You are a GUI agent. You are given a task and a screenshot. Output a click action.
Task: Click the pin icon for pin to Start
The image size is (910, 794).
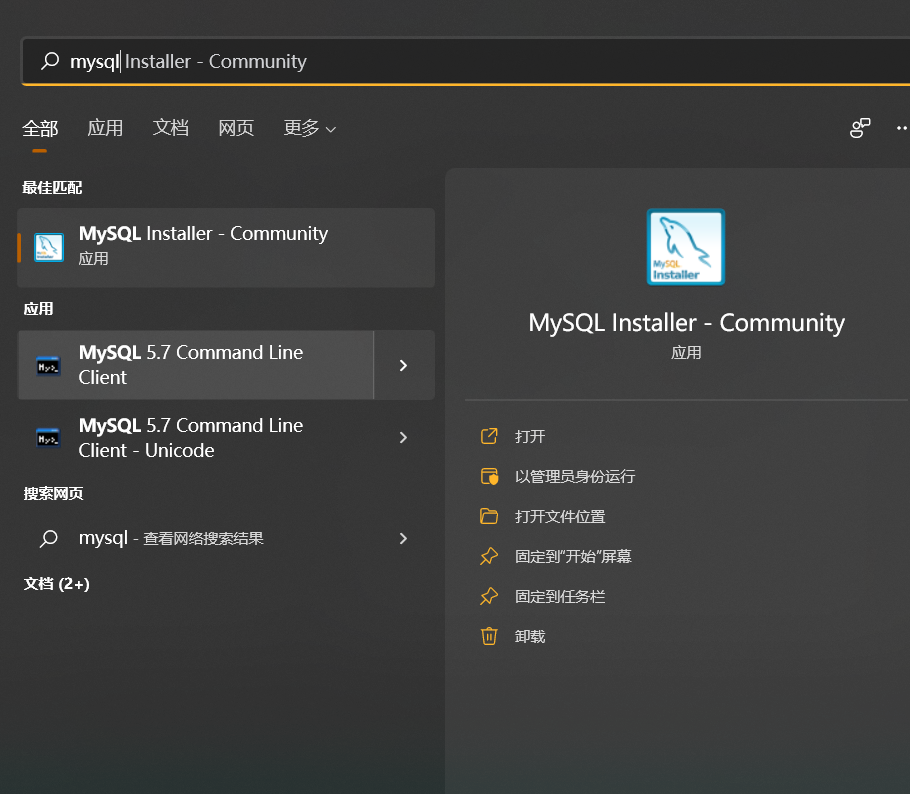click(489, 556)
